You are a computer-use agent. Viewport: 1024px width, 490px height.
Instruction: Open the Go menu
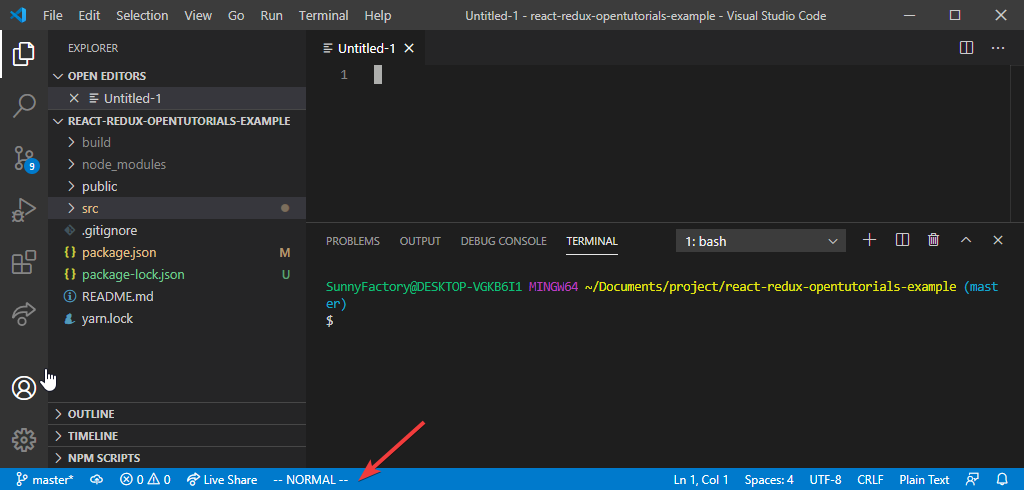click(236, 15)
